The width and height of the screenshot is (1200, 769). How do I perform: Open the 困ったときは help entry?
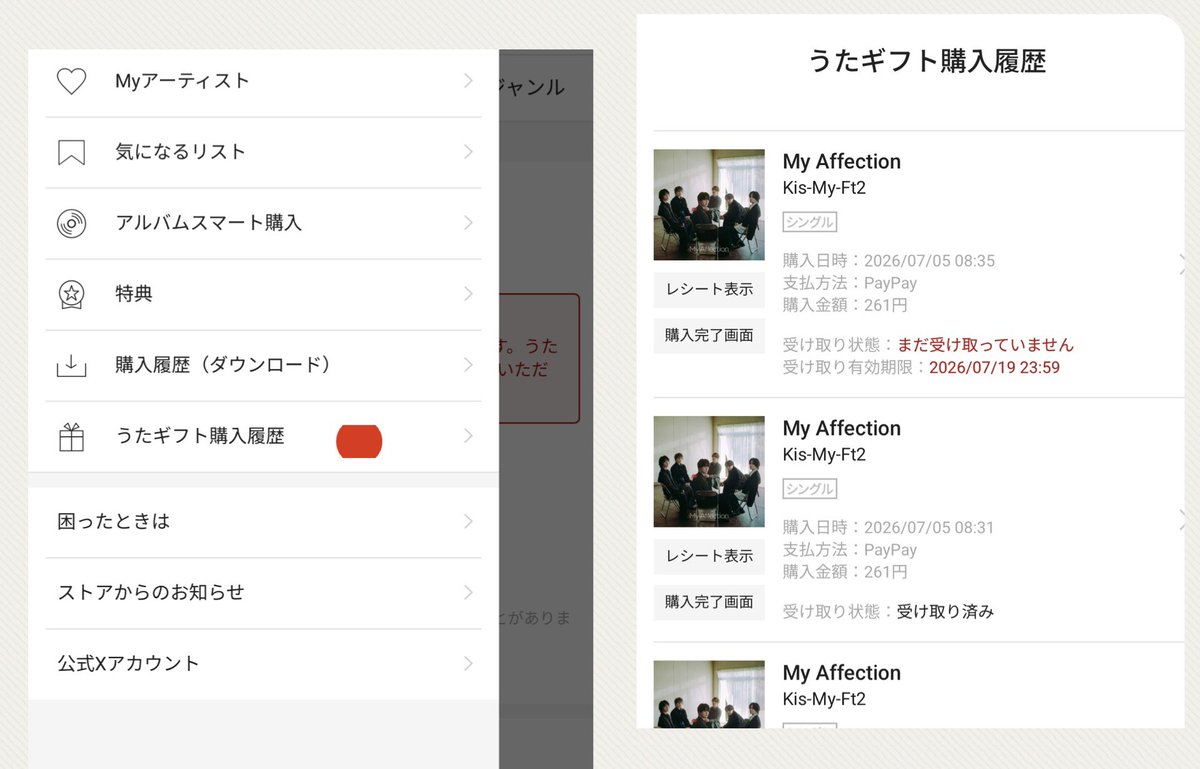click(x=263, y=521)
